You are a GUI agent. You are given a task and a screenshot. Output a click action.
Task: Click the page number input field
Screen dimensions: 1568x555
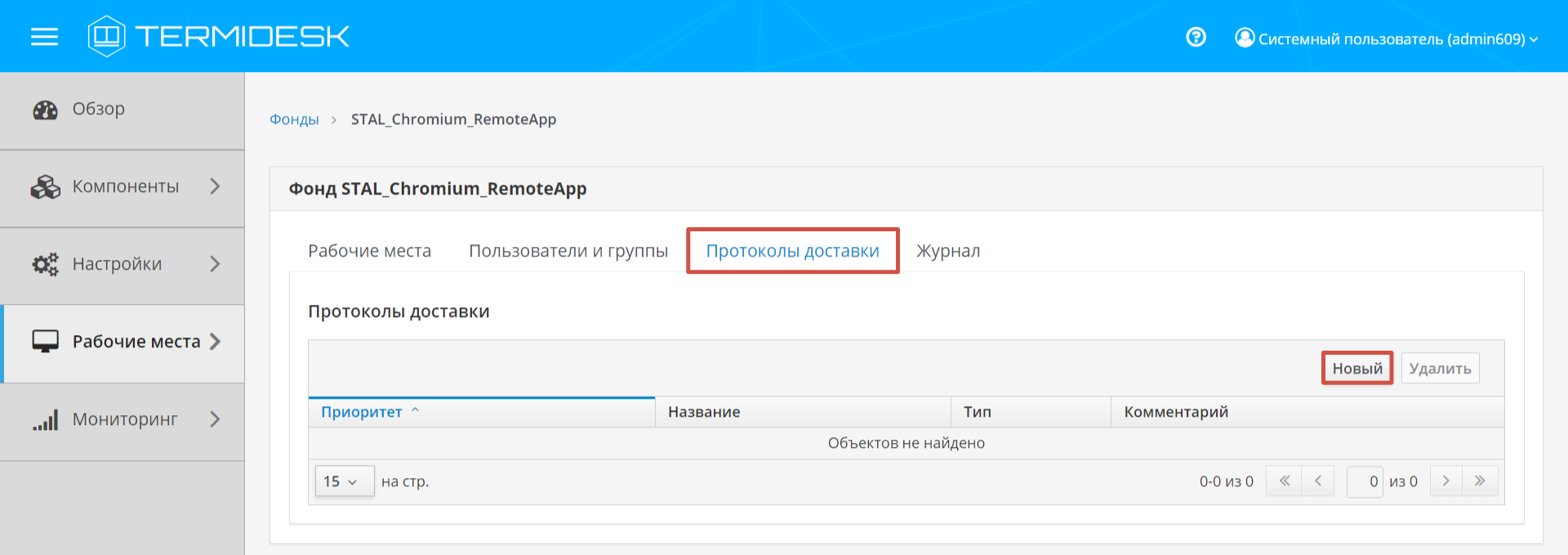click(1364, 481)
